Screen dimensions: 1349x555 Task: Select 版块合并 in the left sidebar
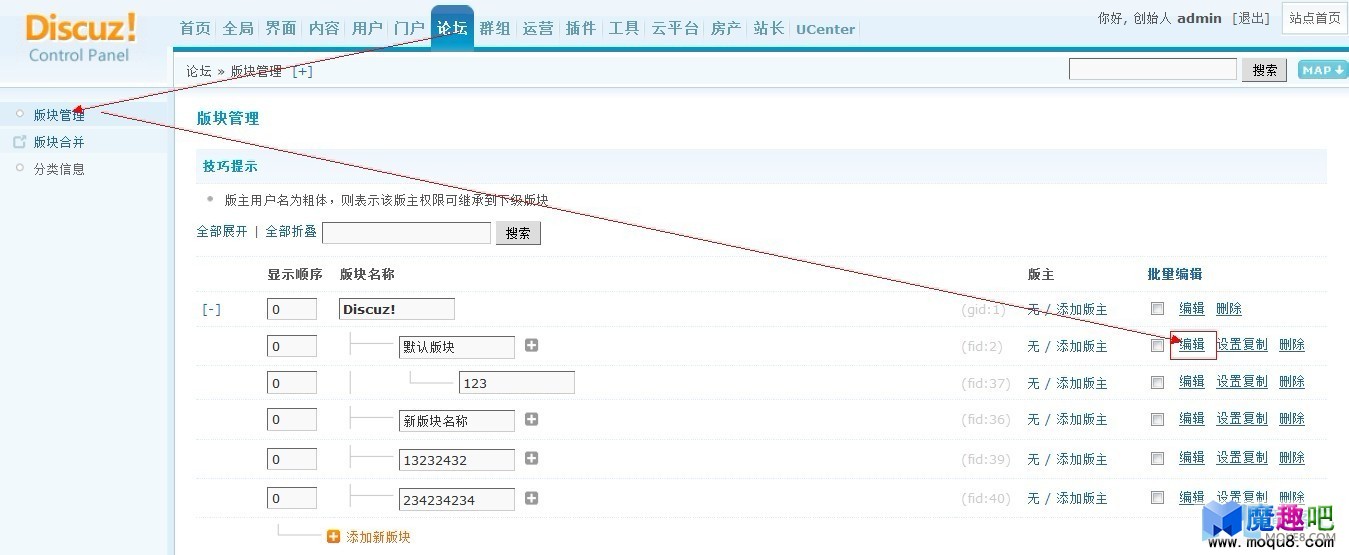[59, 142]
